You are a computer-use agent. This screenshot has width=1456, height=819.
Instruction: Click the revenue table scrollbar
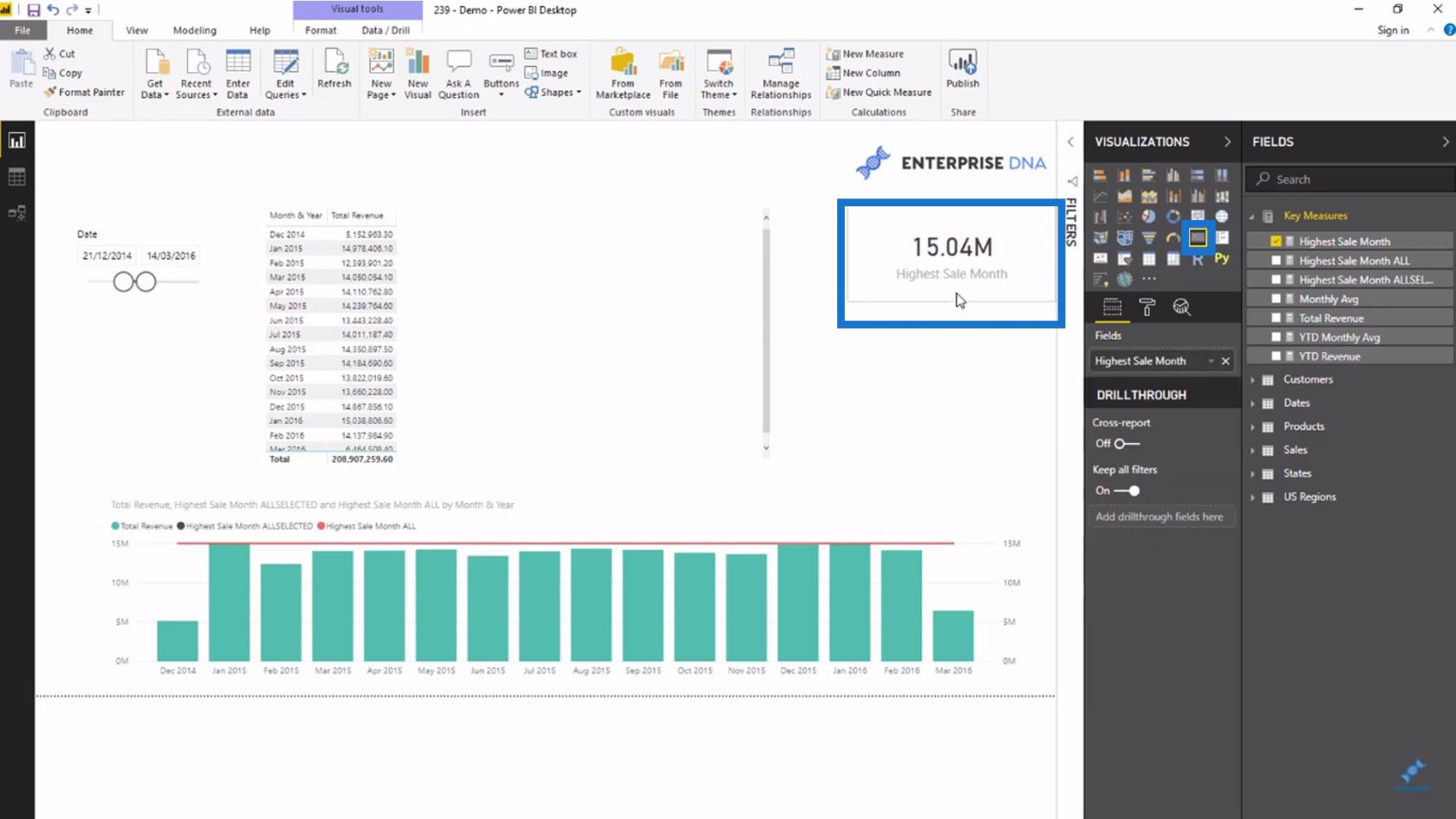[x=766, y=329]
